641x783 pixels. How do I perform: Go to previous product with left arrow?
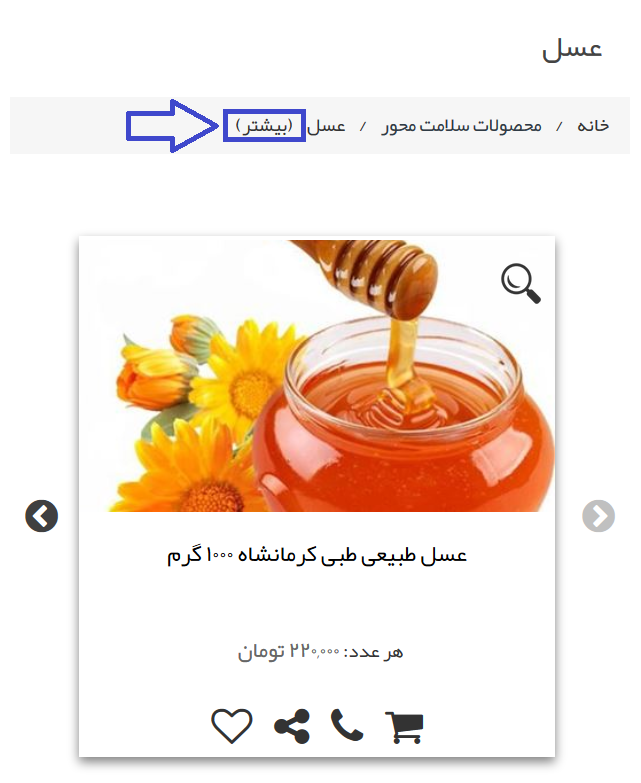tap(41, 516)
